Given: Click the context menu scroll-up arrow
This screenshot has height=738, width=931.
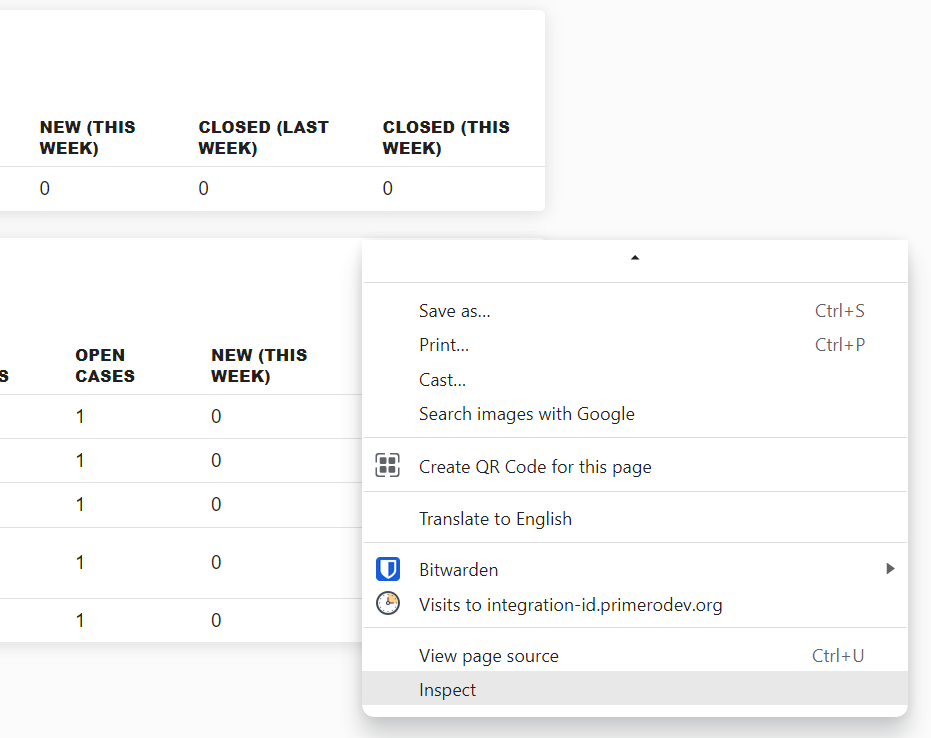Looking at the screenshot, I should 635,258.
